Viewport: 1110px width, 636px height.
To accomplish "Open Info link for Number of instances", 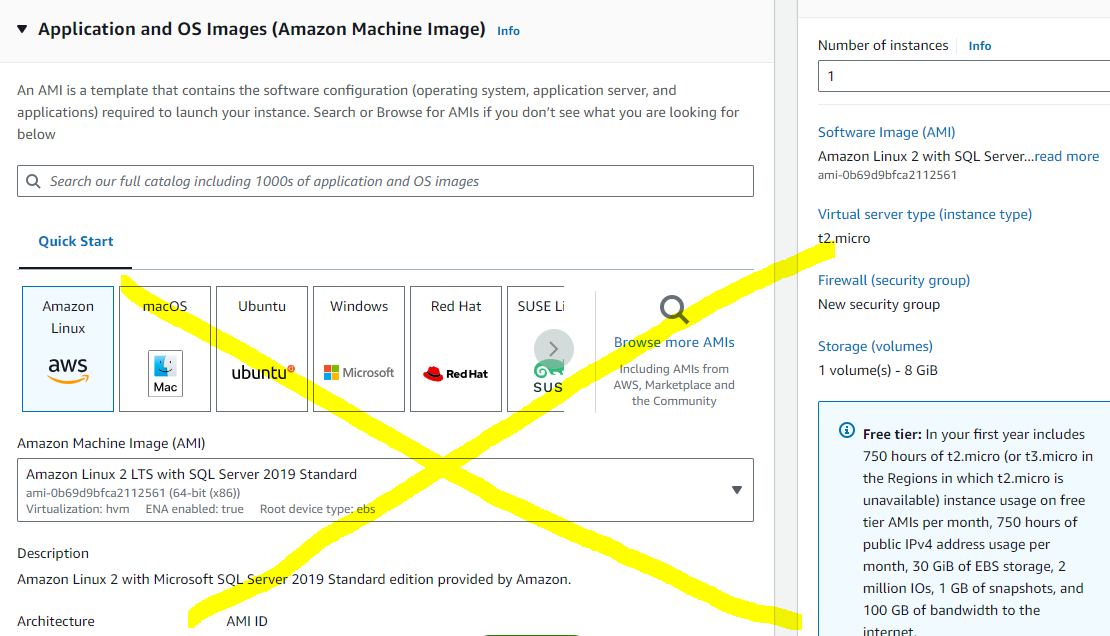I will coord(980,46).
